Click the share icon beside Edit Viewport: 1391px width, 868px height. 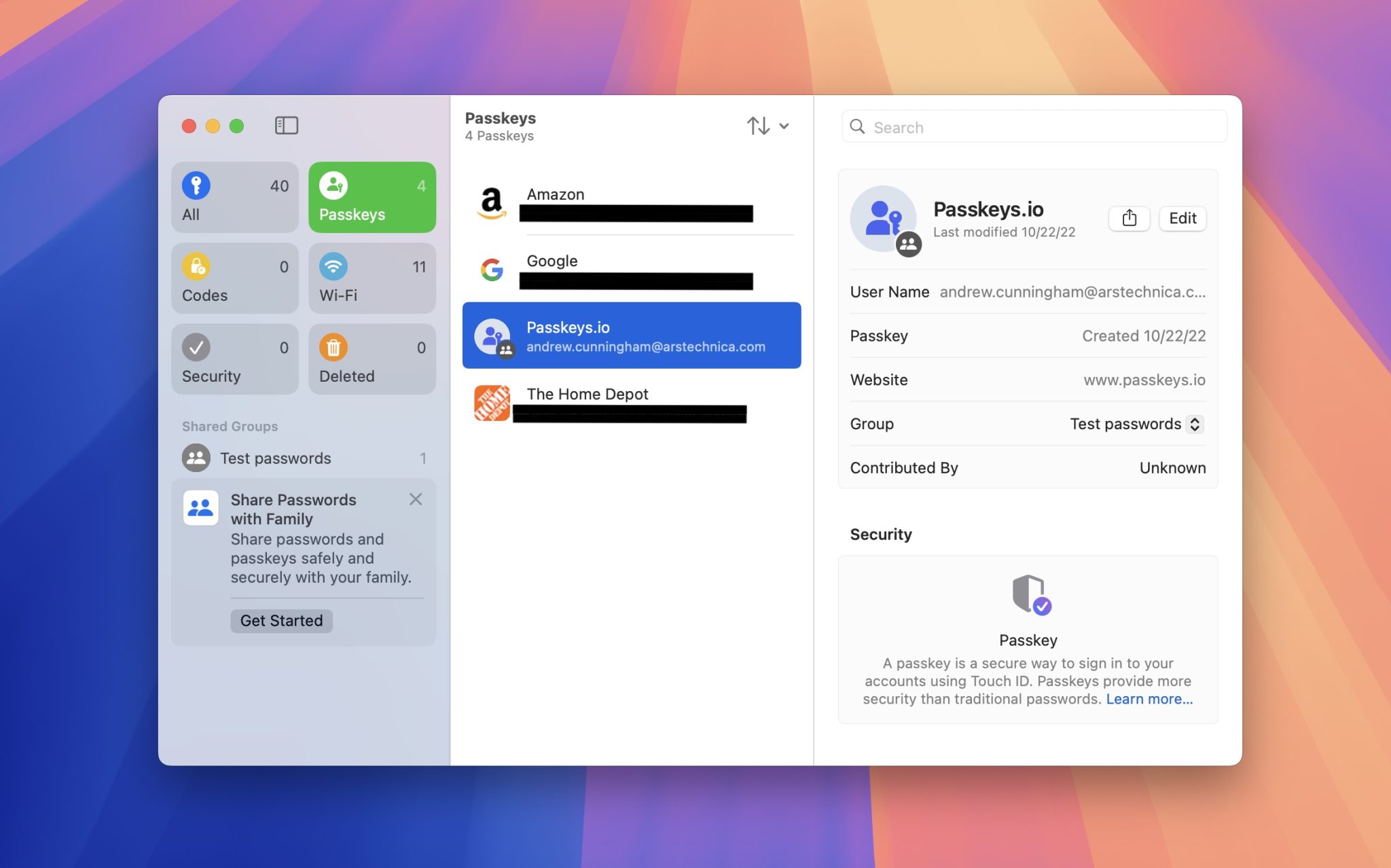click(1130, 218)
